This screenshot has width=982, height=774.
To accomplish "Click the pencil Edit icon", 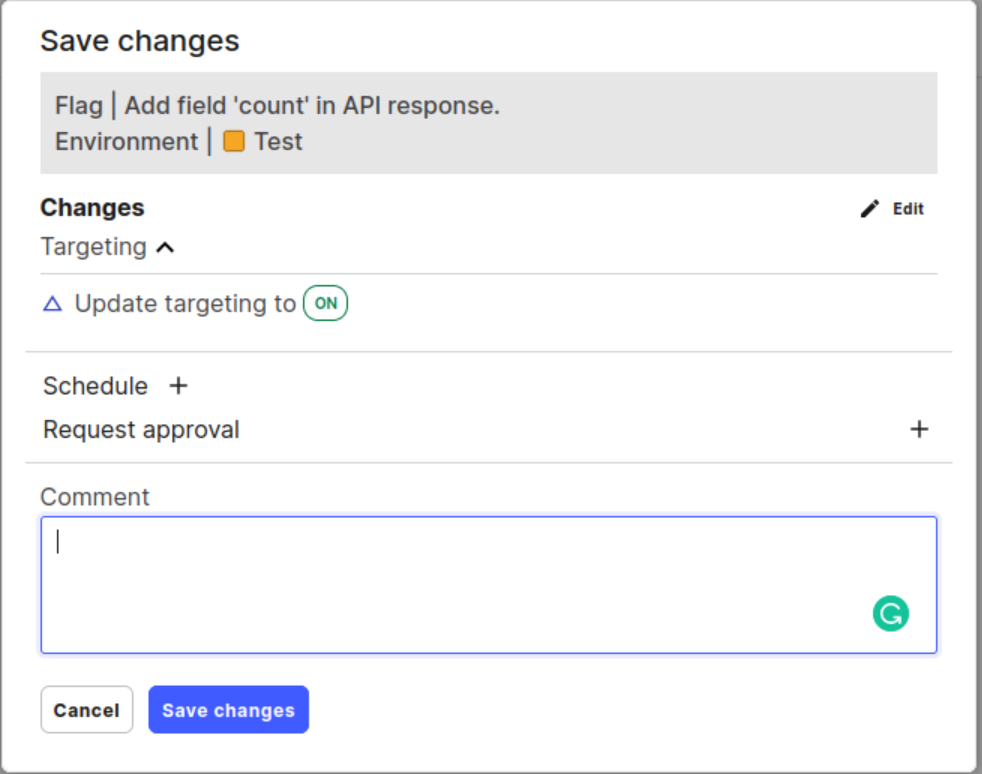I will point(871,209).
